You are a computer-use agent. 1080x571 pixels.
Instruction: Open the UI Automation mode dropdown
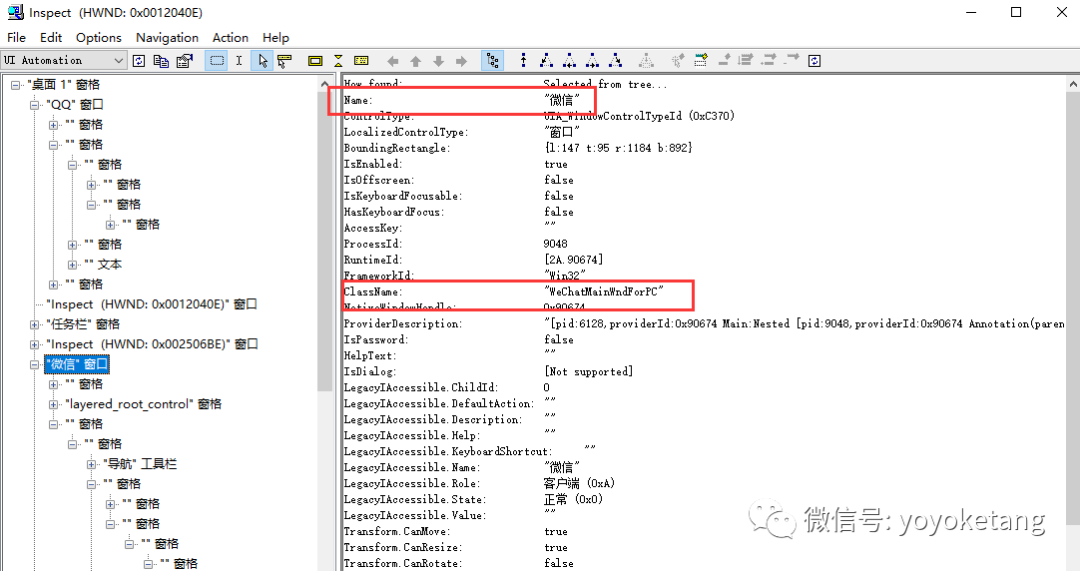click(x=63, y=61)
